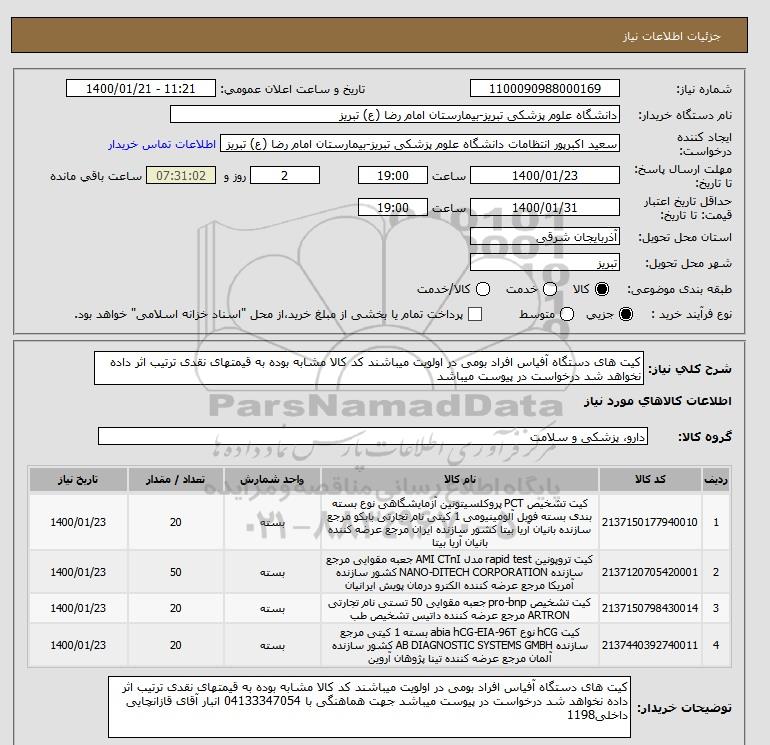The width and height of the screenshot is (770, 745).
Task: Click the remaining days field showing 2
Action: click(285, 175)
